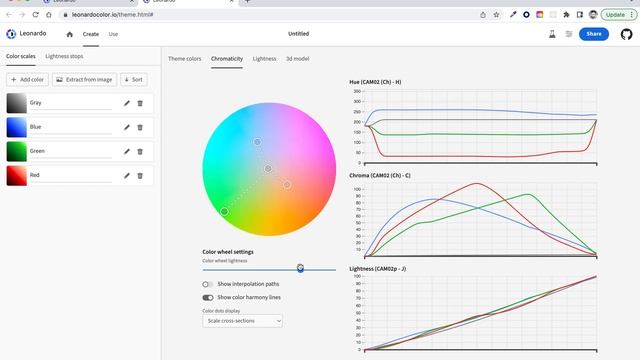Open the Theme colors tab
The width and height of the screenshot is (640, 360).
click(184, 59)
